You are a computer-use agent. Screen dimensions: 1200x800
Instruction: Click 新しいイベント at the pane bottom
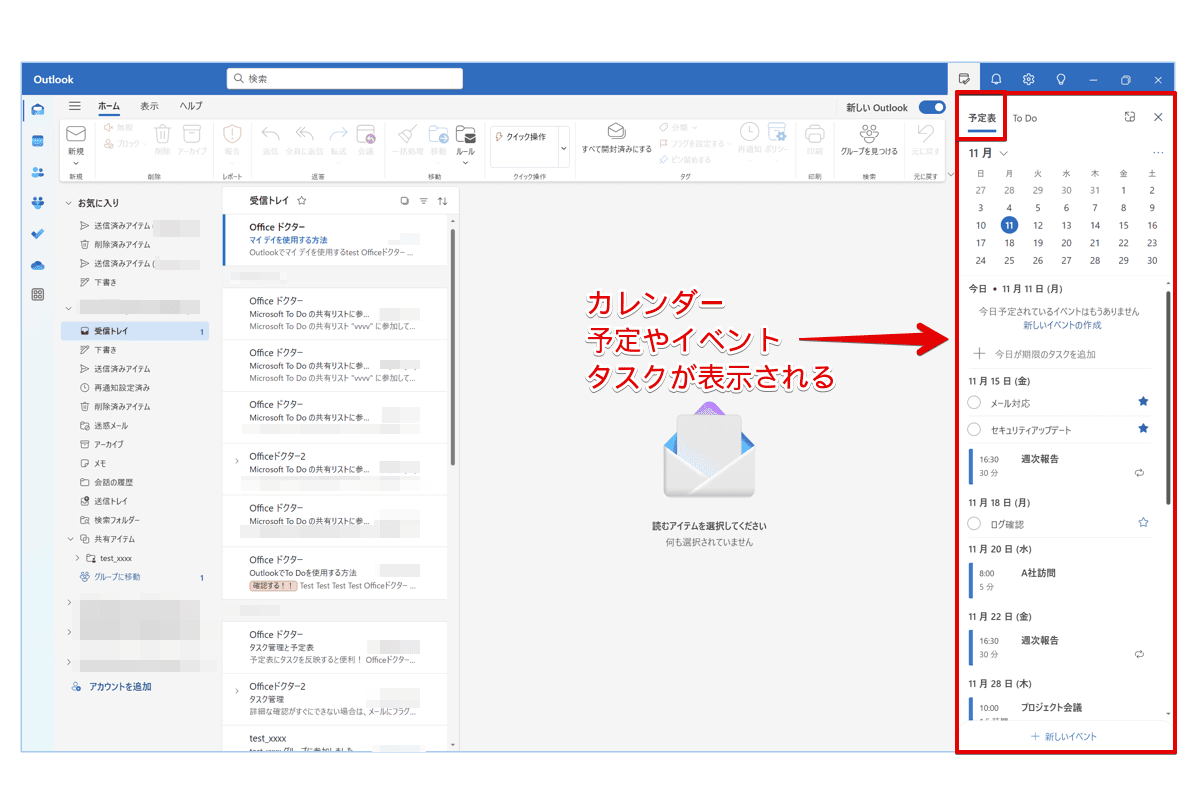[1063, 736]
